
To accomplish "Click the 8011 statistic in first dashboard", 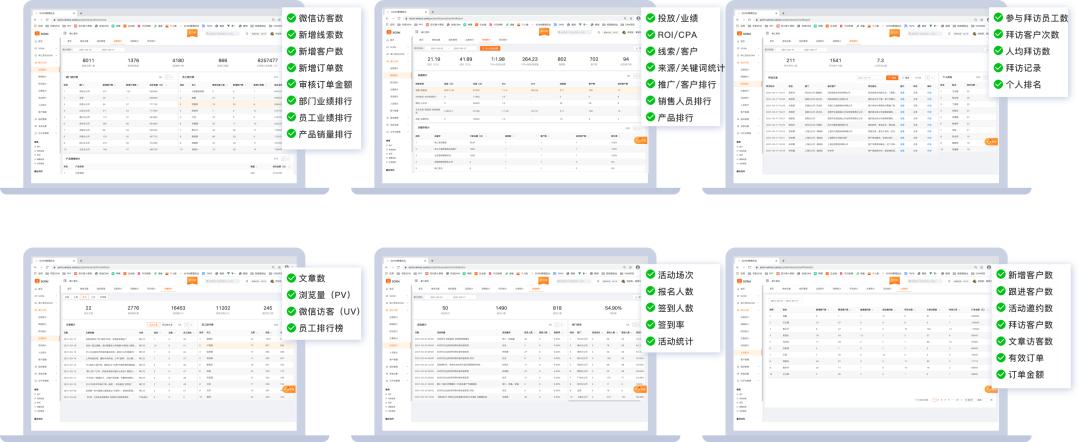I will [x=88, y=61].
